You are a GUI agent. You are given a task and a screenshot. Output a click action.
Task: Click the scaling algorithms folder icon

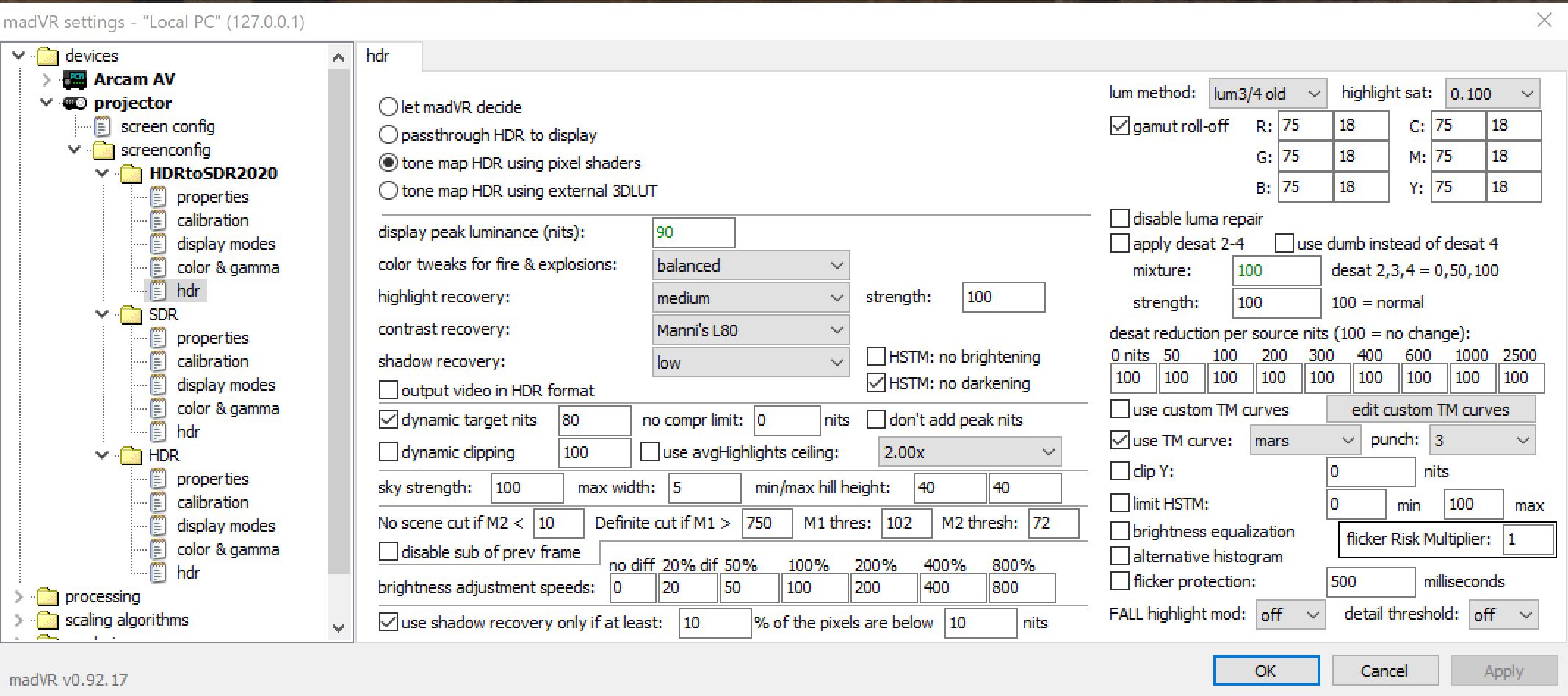(47, 620)
